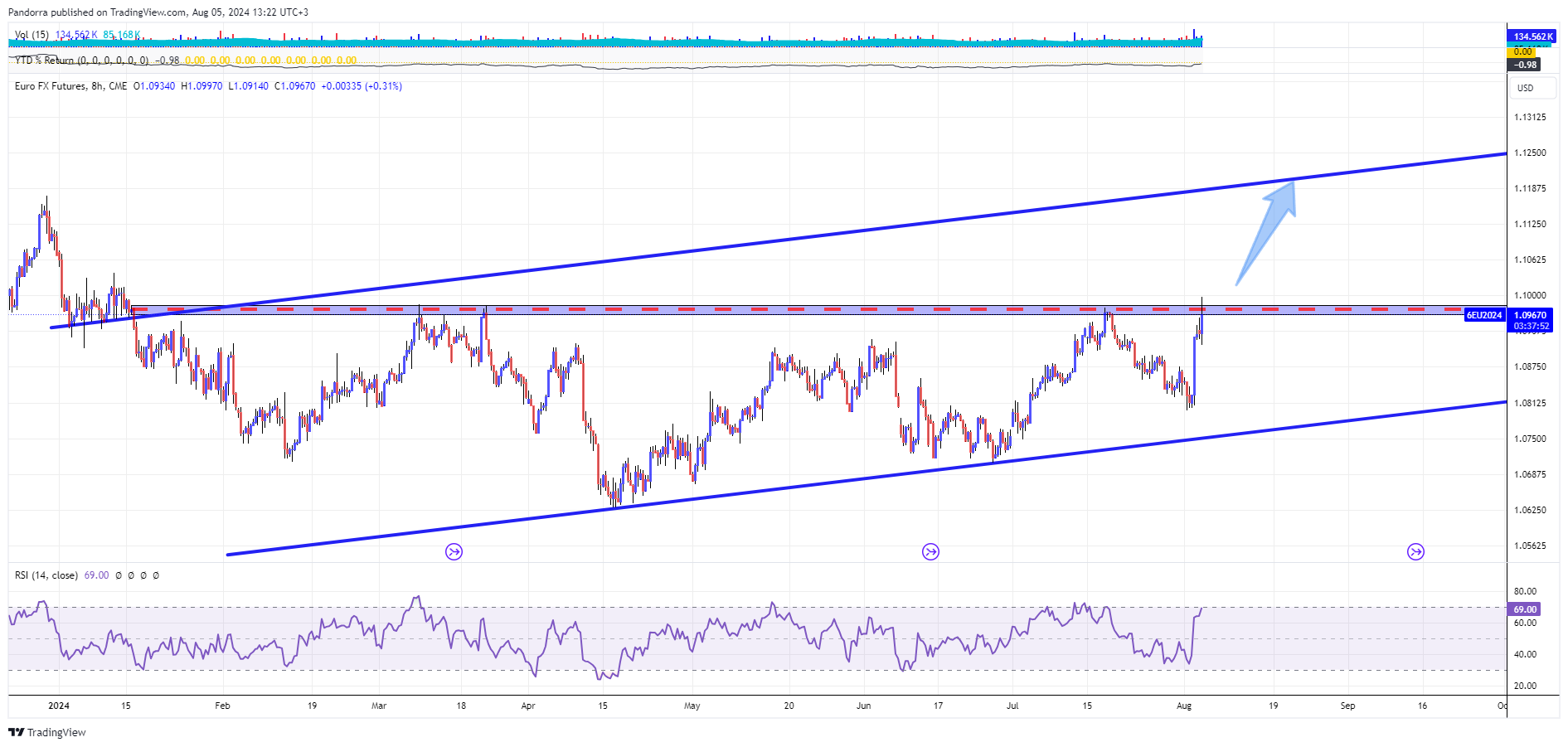Click the 85.168K volume value in legend
The height and width of the screenshot is (747, 1568).
click(x=122, y=35)
